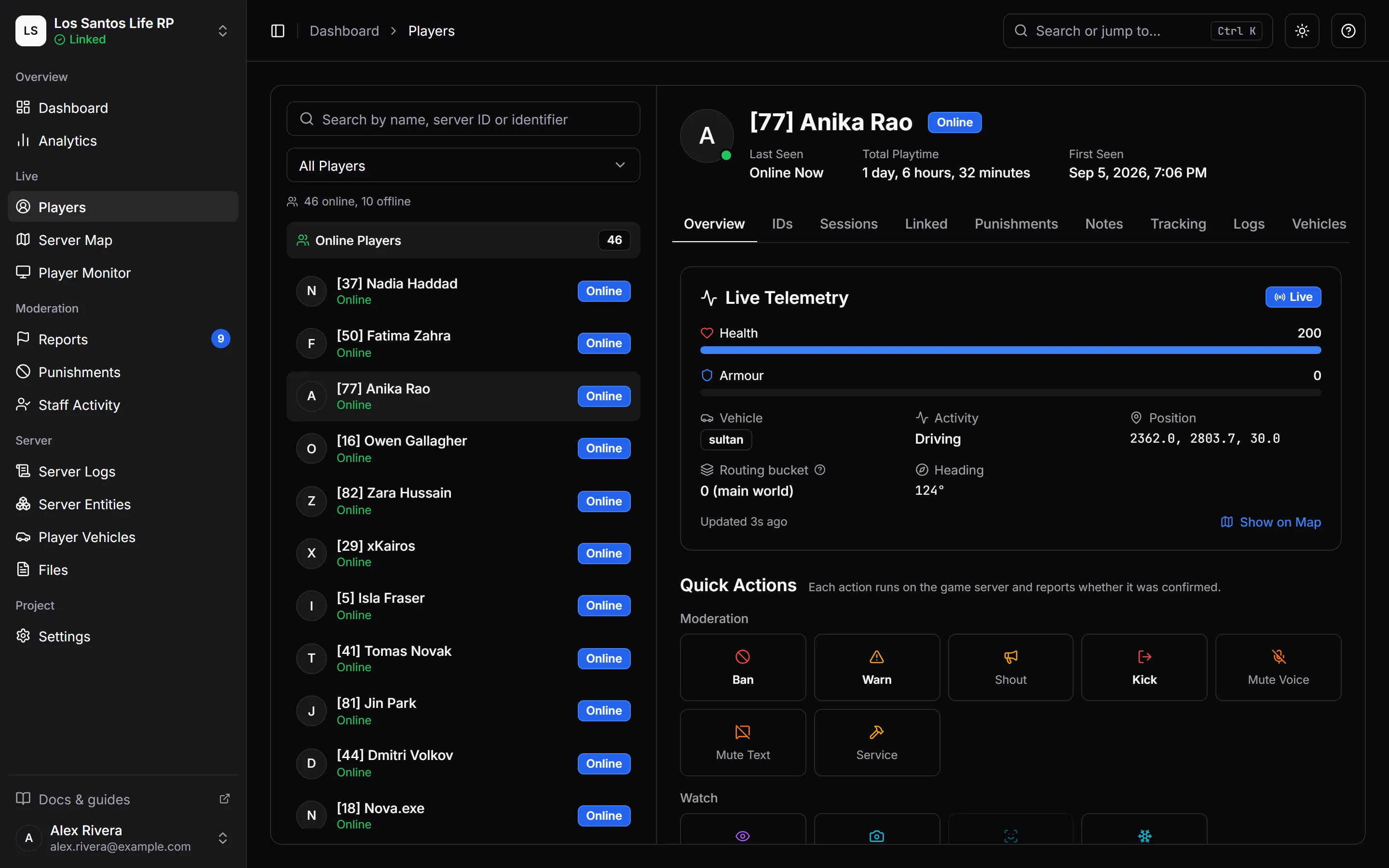Image resolution: width=1389 pixels, height=868 pixels.
Task: Switch to the IDs tab
Action: pyautogui.click(x=782, y=224)
